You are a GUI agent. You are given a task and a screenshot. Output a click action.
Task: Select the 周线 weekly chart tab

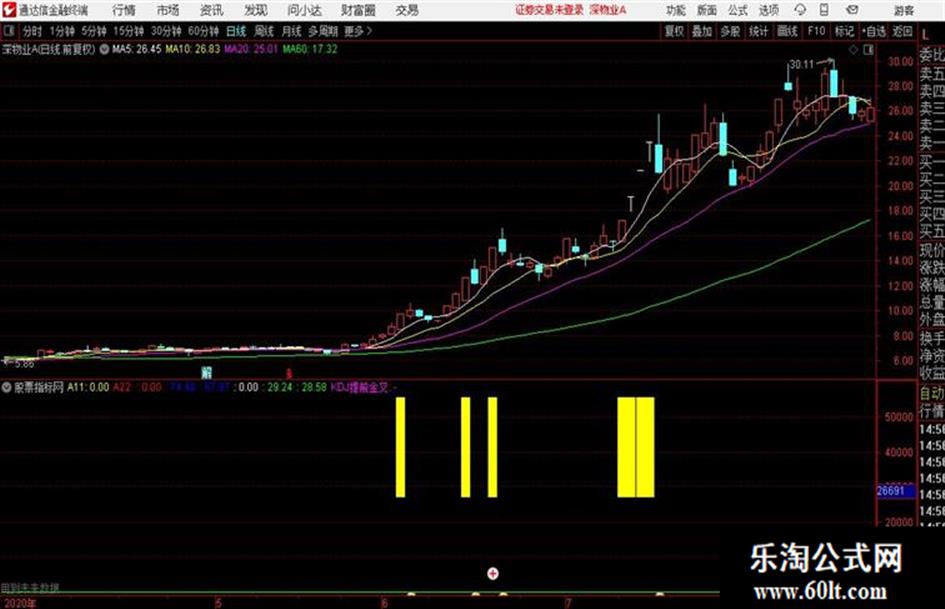pyautogui.click(x=264, y=31)
